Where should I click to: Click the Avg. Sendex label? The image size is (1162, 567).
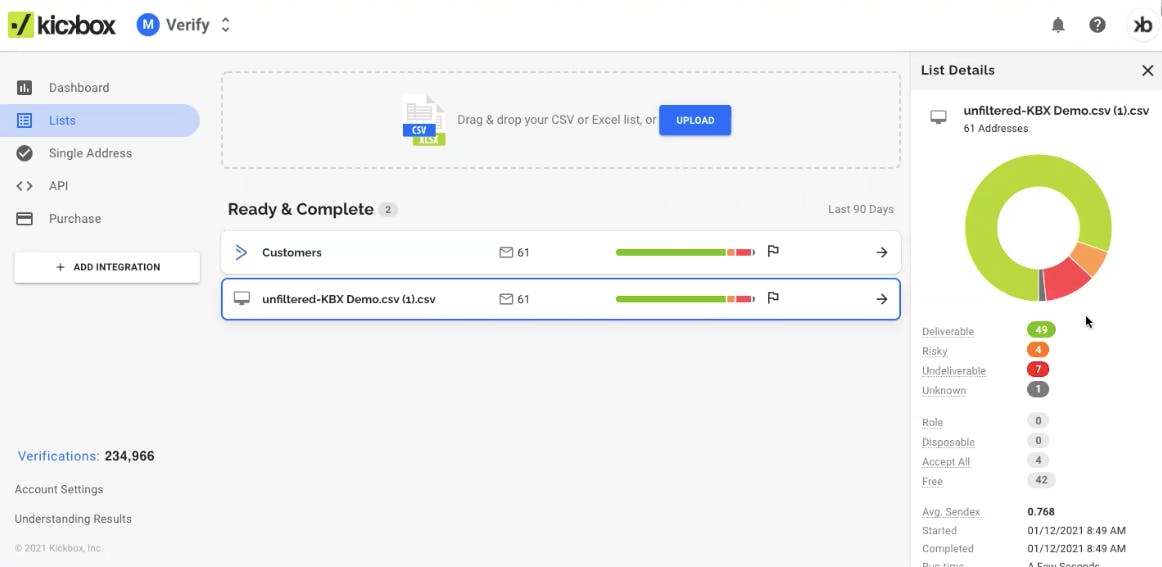951,512
